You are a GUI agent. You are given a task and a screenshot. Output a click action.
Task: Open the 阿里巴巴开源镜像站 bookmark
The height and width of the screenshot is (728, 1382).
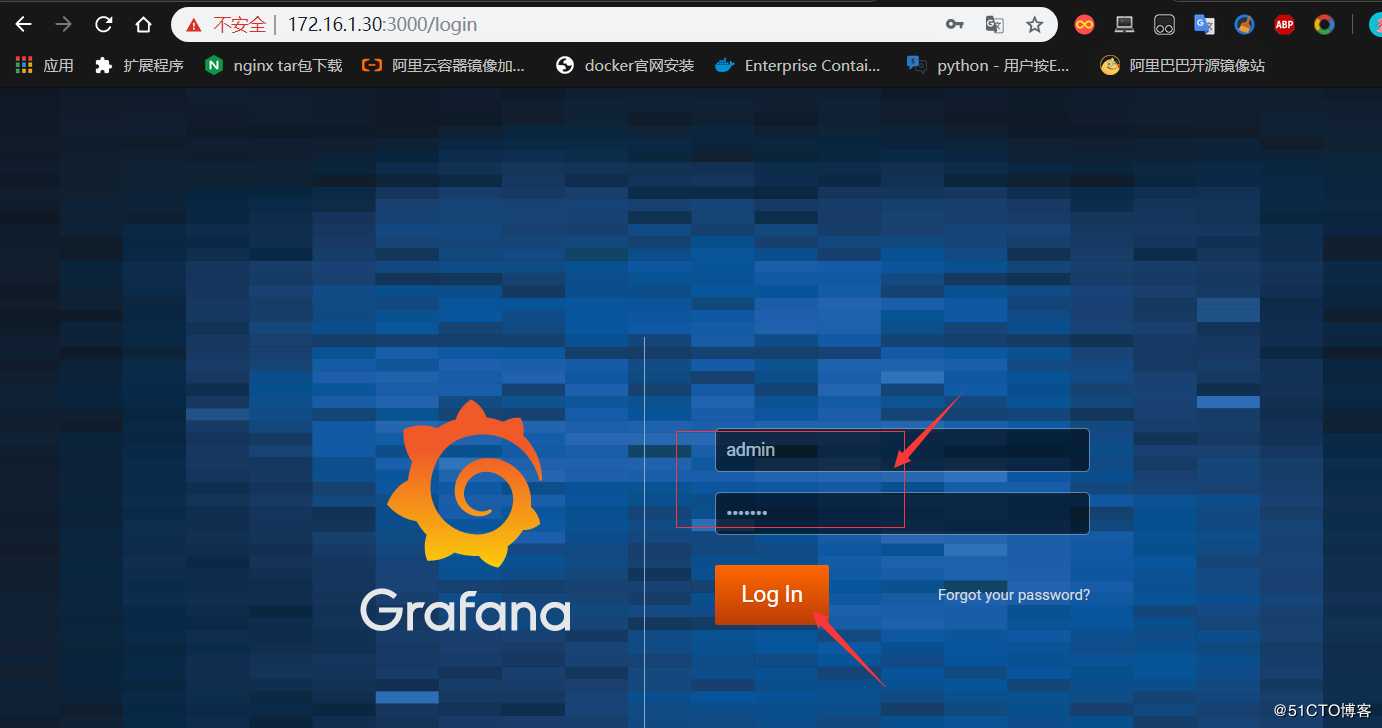1182,65
